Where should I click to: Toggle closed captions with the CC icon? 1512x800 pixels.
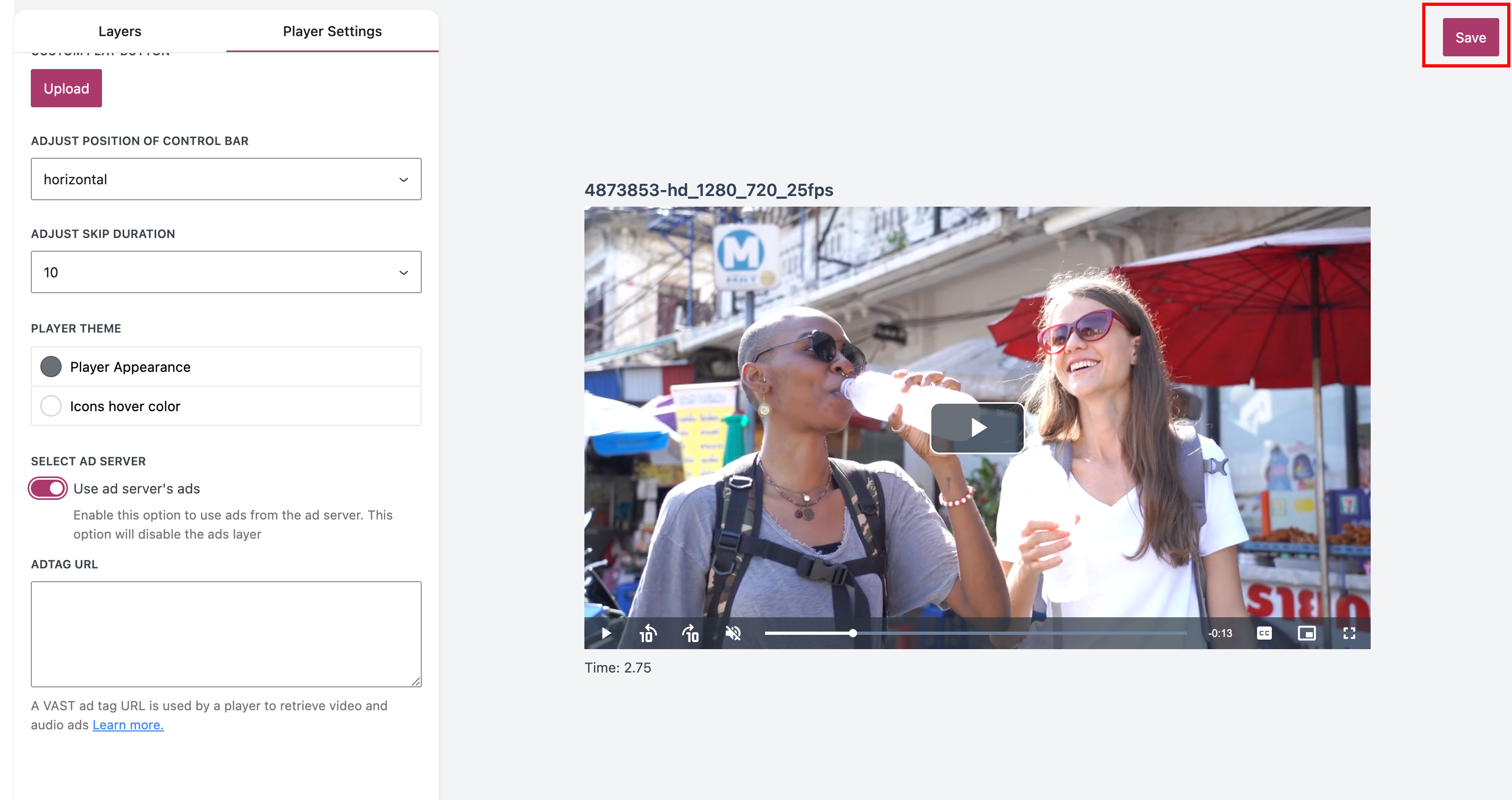tap(1264, 633)
